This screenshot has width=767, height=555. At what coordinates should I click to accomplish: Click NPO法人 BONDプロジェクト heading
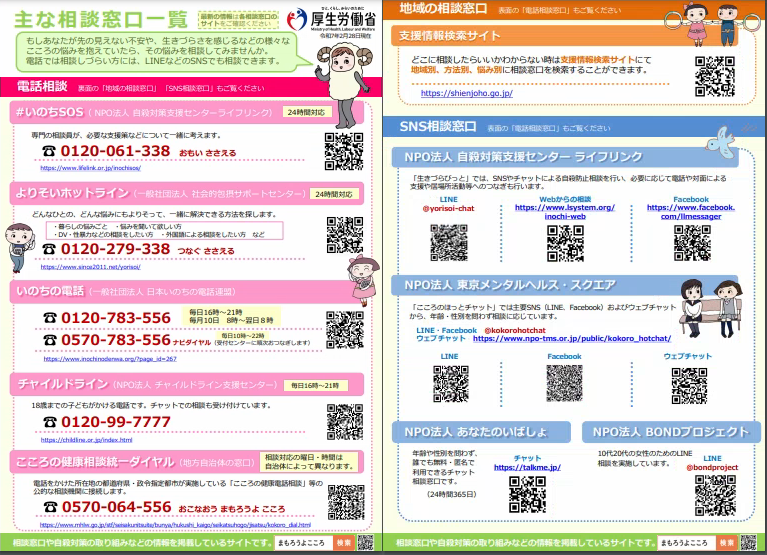(671, 432)
